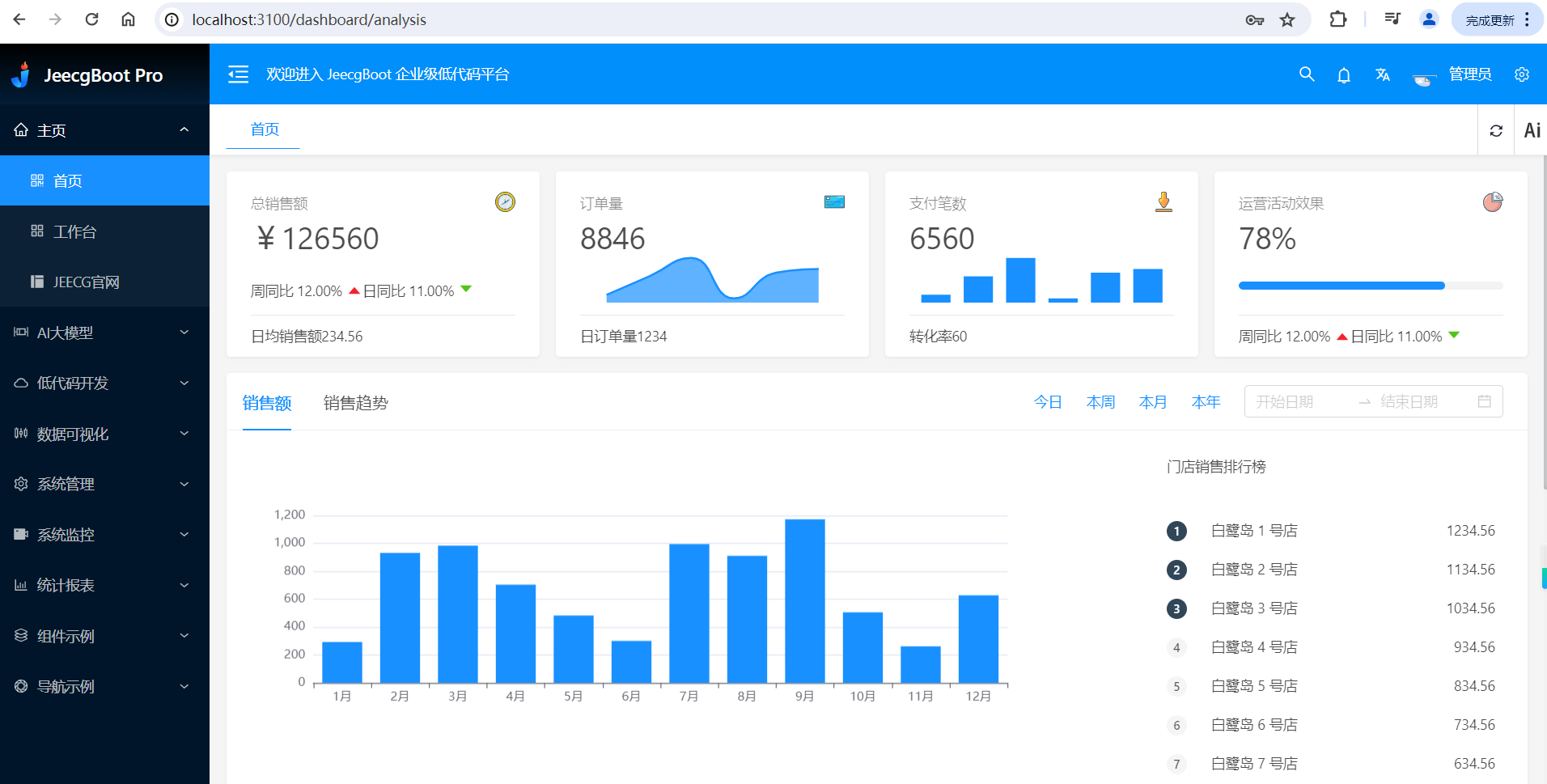
Task: Bookmark this page with star icon
Action: [1287, 19]
